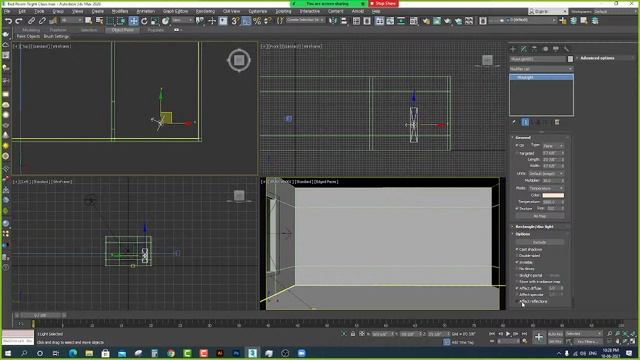Viewport: 640px width, 360px height.
Task: Collapse the Options rollout
Action: tap(523, 234)
